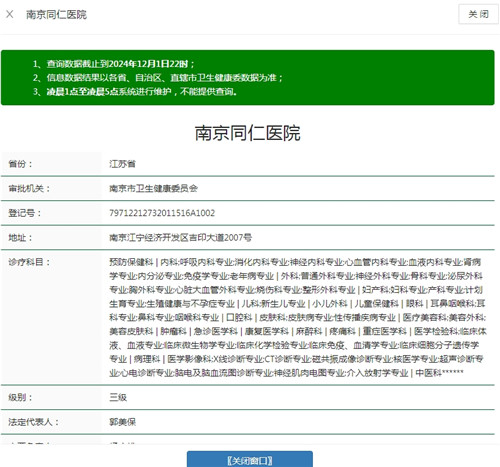Screen dimensions: 500x467
Task: Click the value 三级
Action: 118,397
